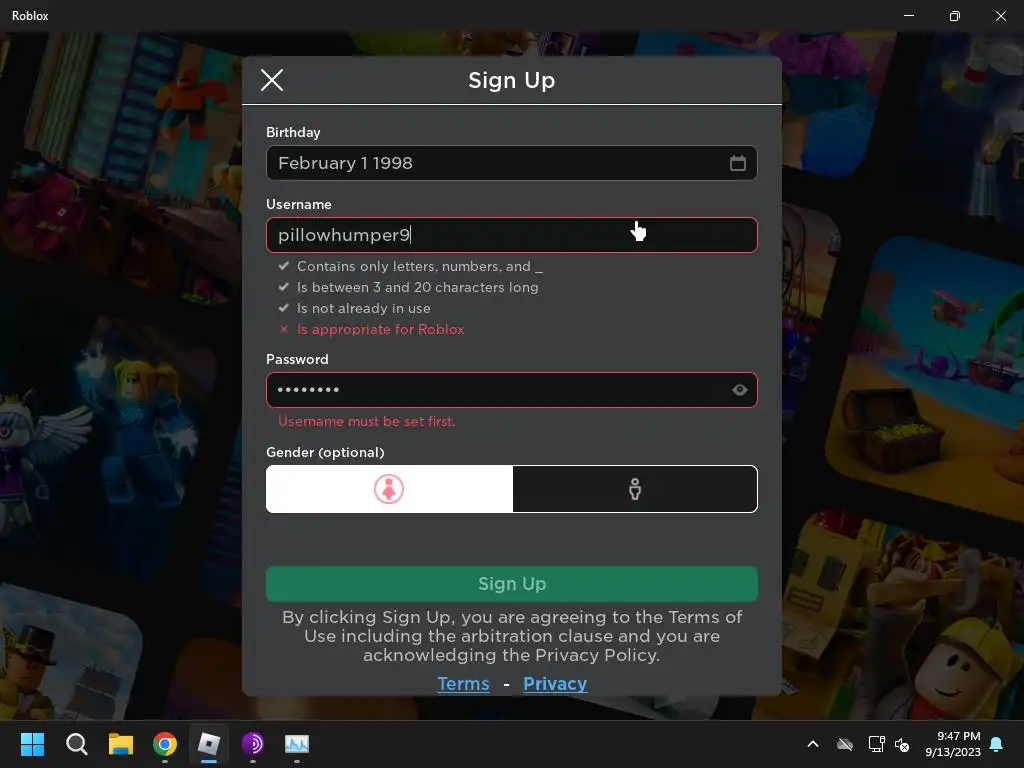Click 'Contains only letters, numbers, and _' text
The width and height of the screenshot is (1024, 768).
point(420,266)
